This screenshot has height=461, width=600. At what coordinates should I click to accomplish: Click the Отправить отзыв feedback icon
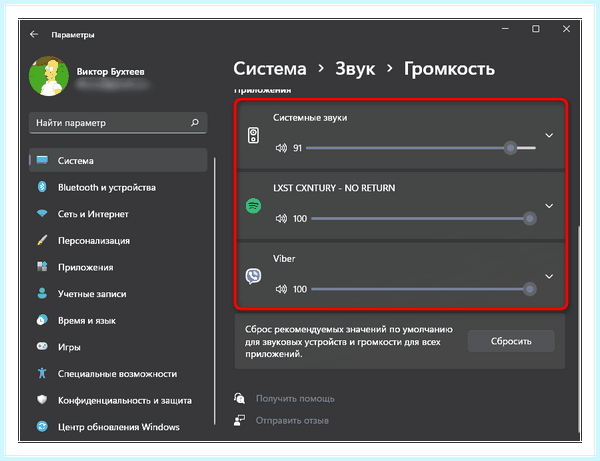tap(240, 420)
